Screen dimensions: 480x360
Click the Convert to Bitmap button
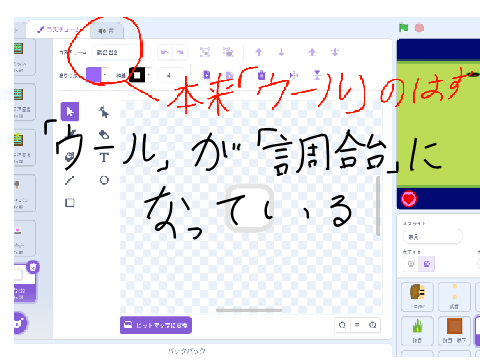[x=156, y=325]
